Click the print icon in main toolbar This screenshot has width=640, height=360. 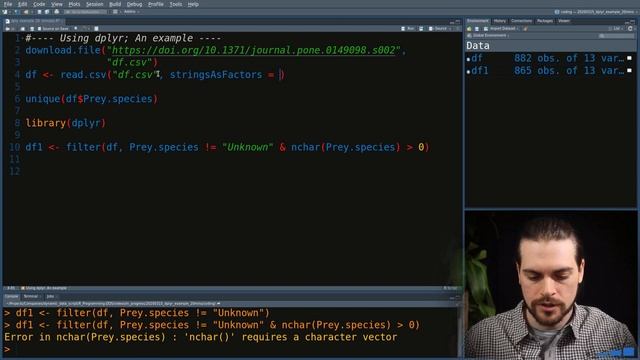tap(57, 12)
